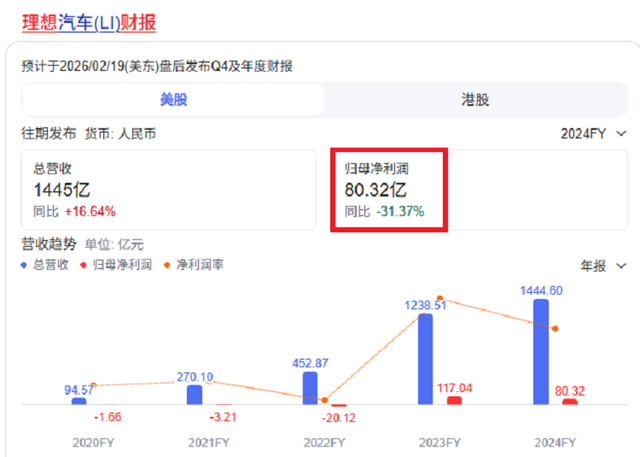Image resolution: width=640 pixels, height=457 pixels.
Task: Click the blue 2021FY revenue bar
Action: (x=194, y=394)
